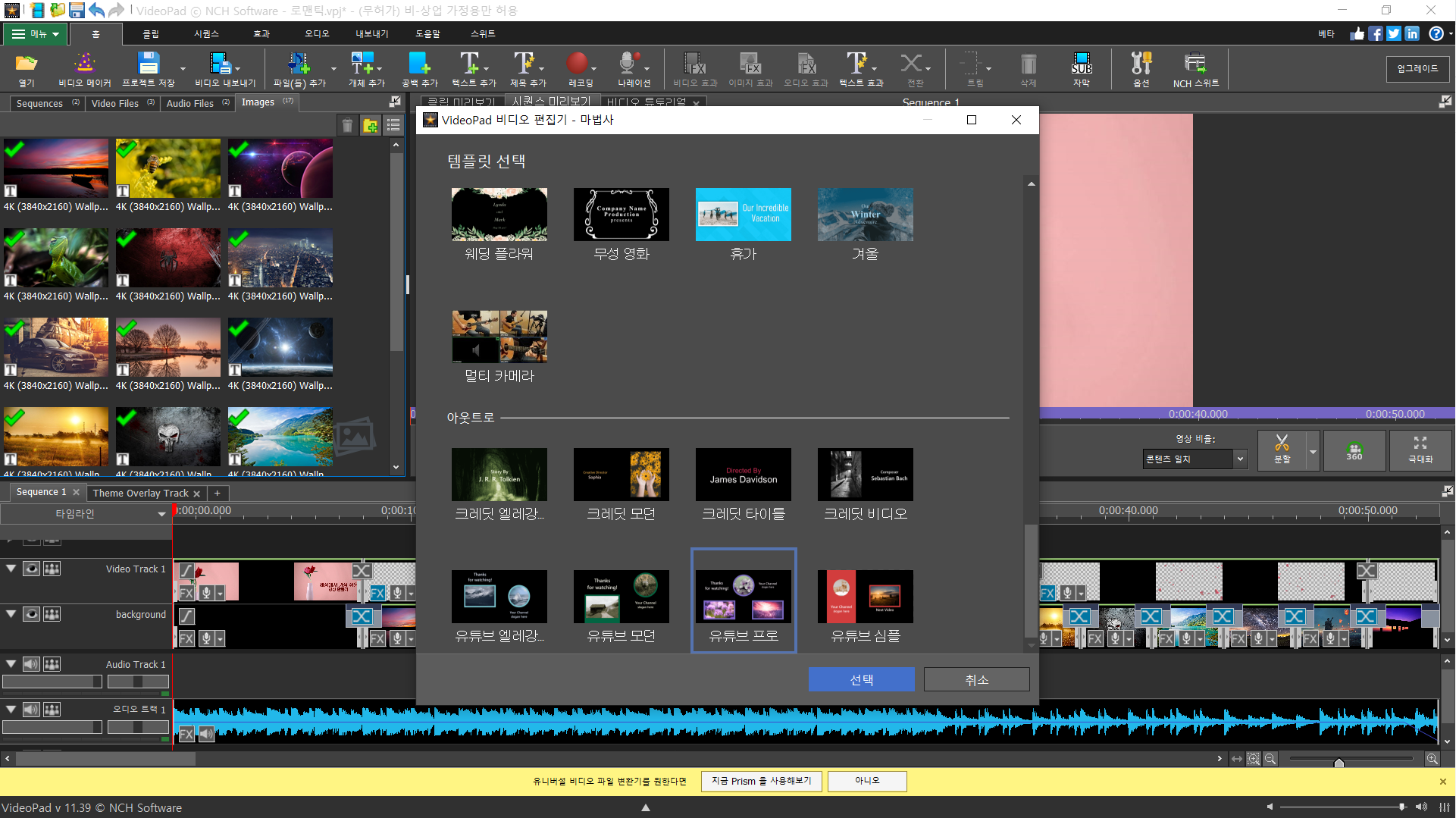Image resolution: width=1456 pixels, height=818 pixels.
Task: Switch to the Video Files bin tab
Action: coord(121,103)
